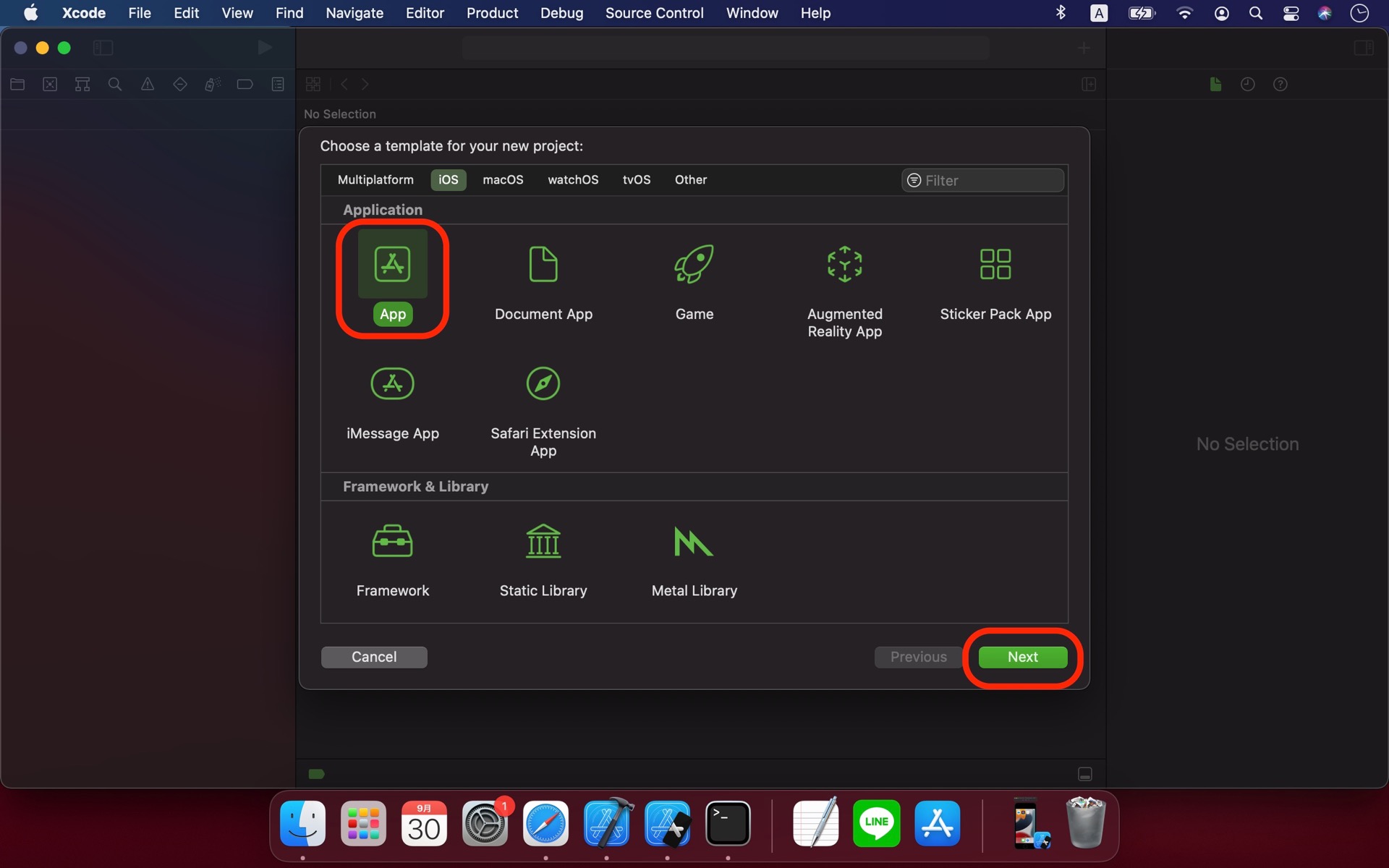
Task: Toggle the inspectors panel button
Action: point(1364,48)
